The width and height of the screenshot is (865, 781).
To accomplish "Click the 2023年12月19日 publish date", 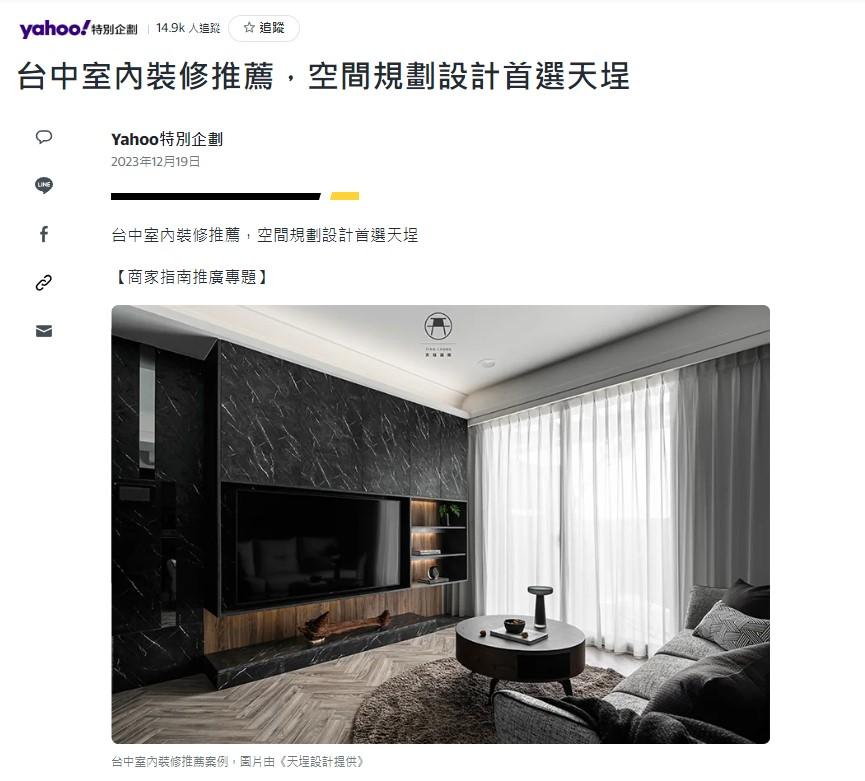I will click(156, 162).
